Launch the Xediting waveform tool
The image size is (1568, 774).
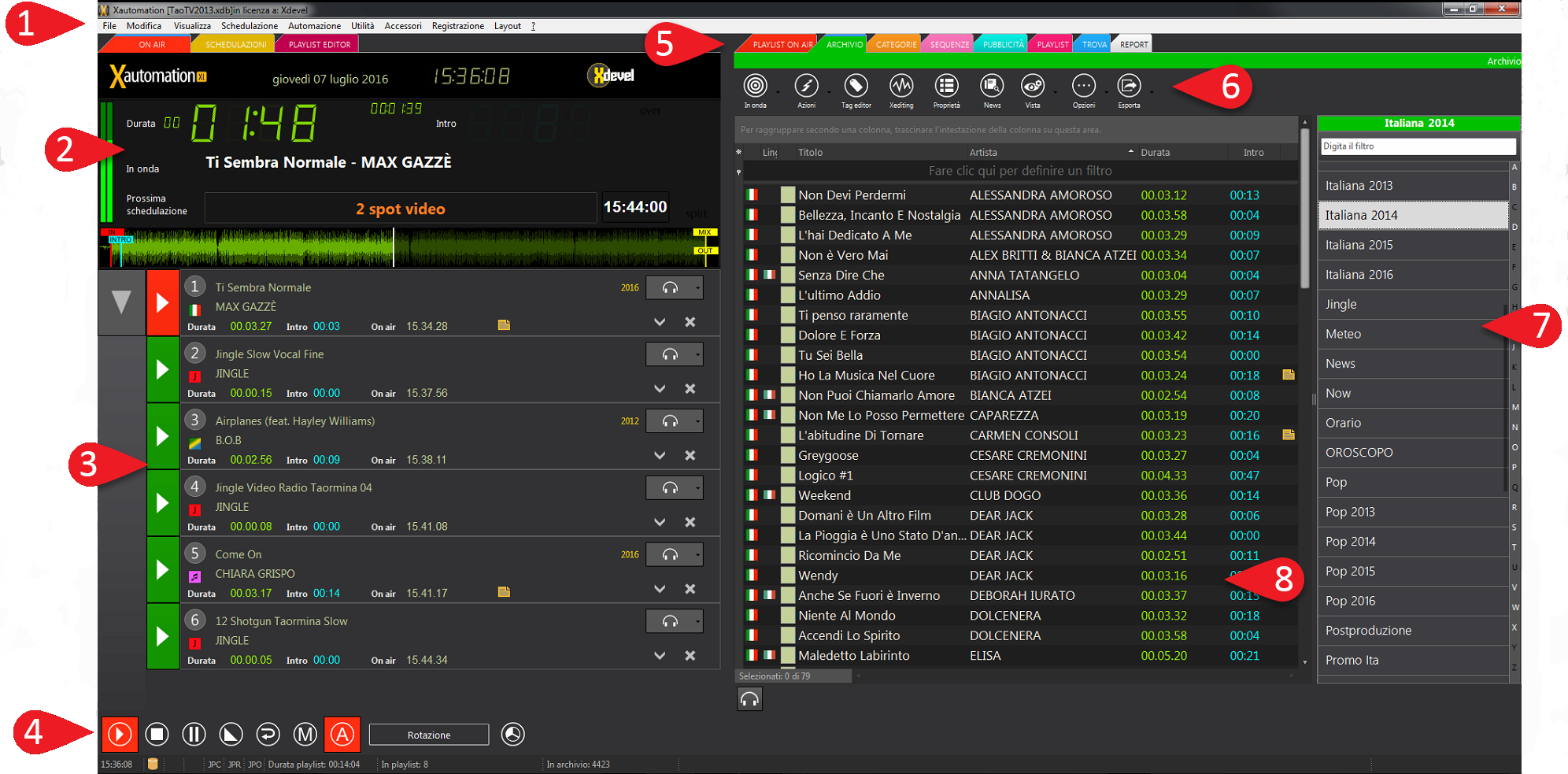pos(901,85)
